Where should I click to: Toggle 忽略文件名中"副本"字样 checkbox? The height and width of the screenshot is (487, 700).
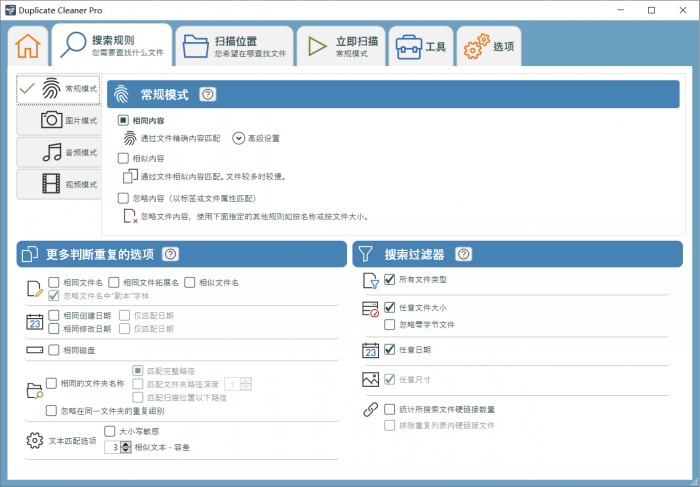54,296
